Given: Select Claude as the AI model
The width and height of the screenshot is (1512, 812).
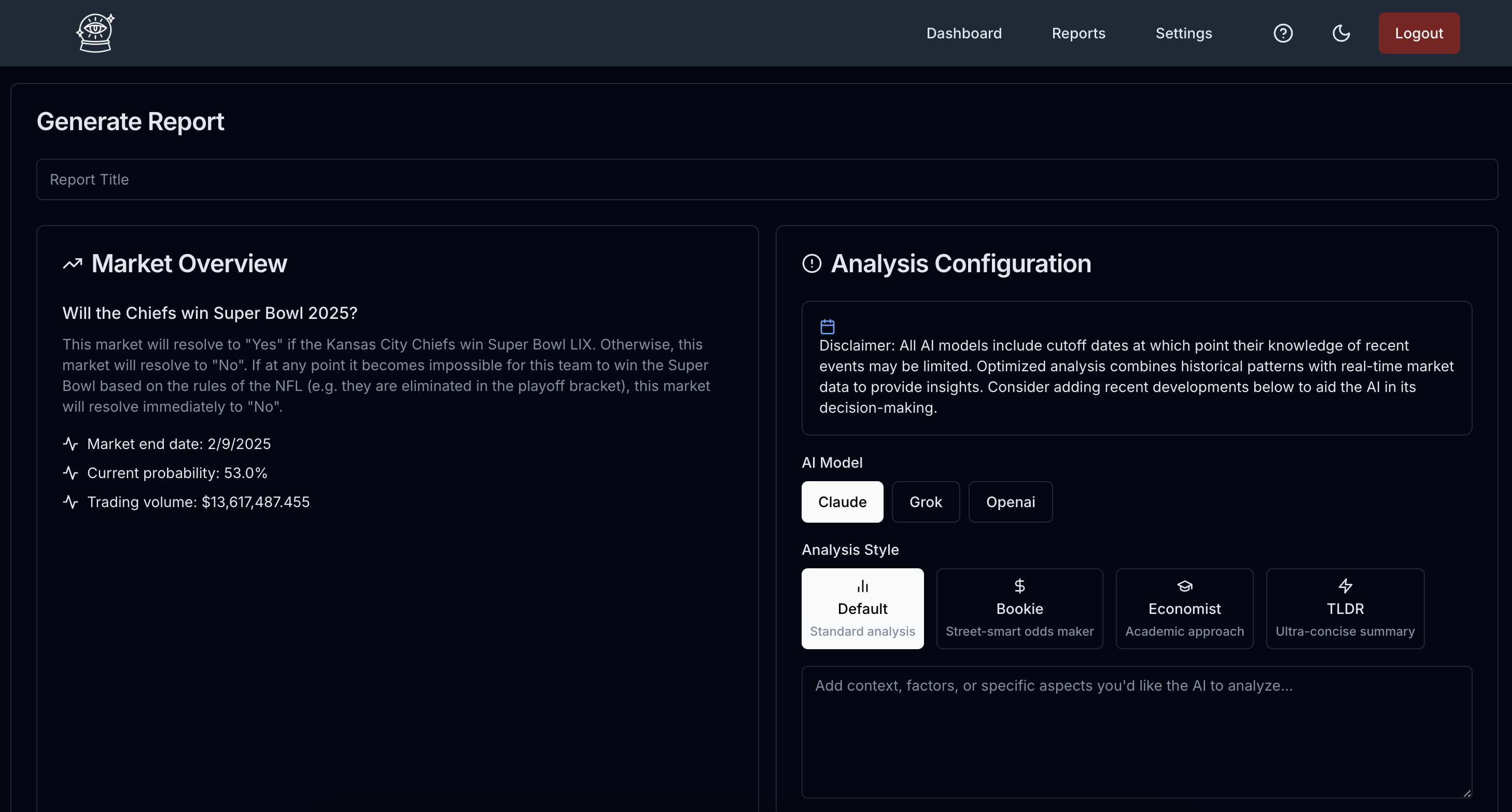Looking at the screenshot, I should [x=842, y=502].
